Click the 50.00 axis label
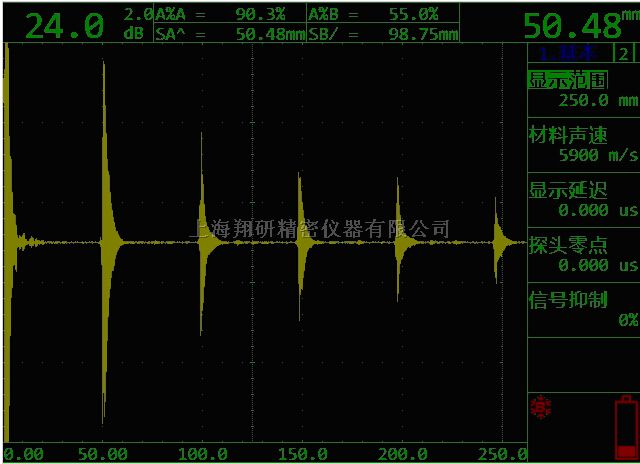 [x=103, y=454]
